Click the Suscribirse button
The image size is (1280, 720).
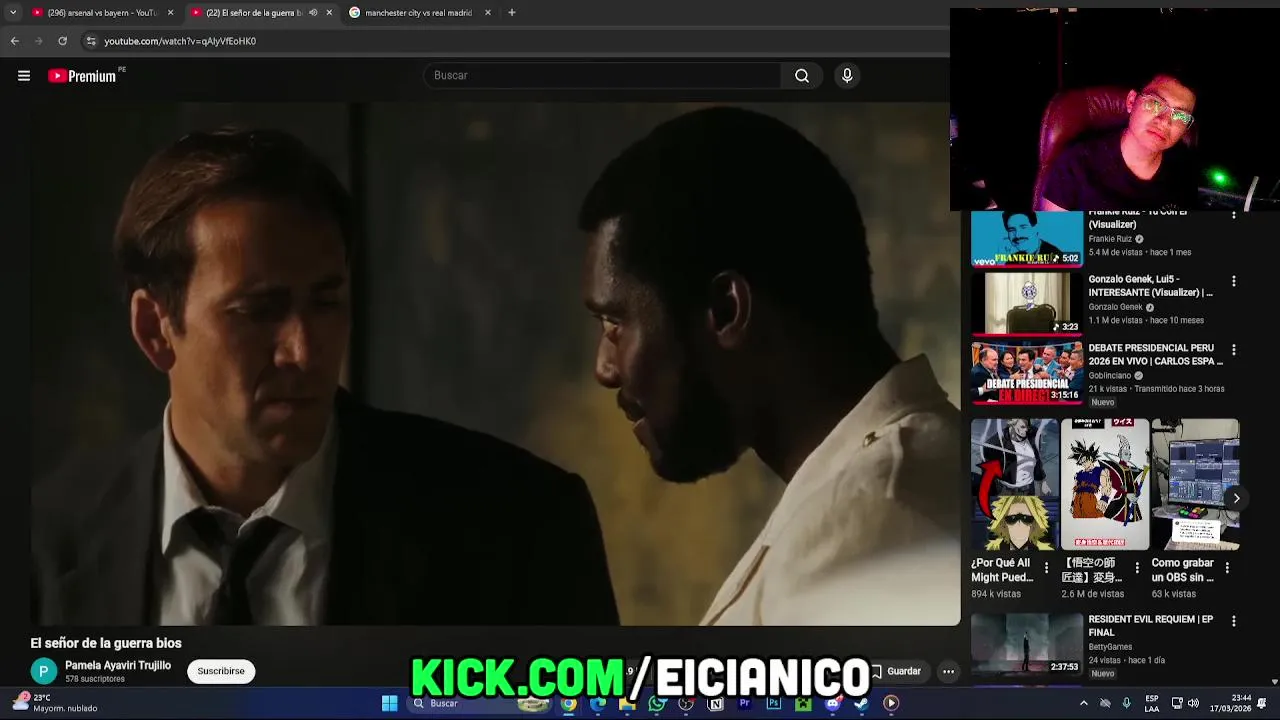coord(221,671)
